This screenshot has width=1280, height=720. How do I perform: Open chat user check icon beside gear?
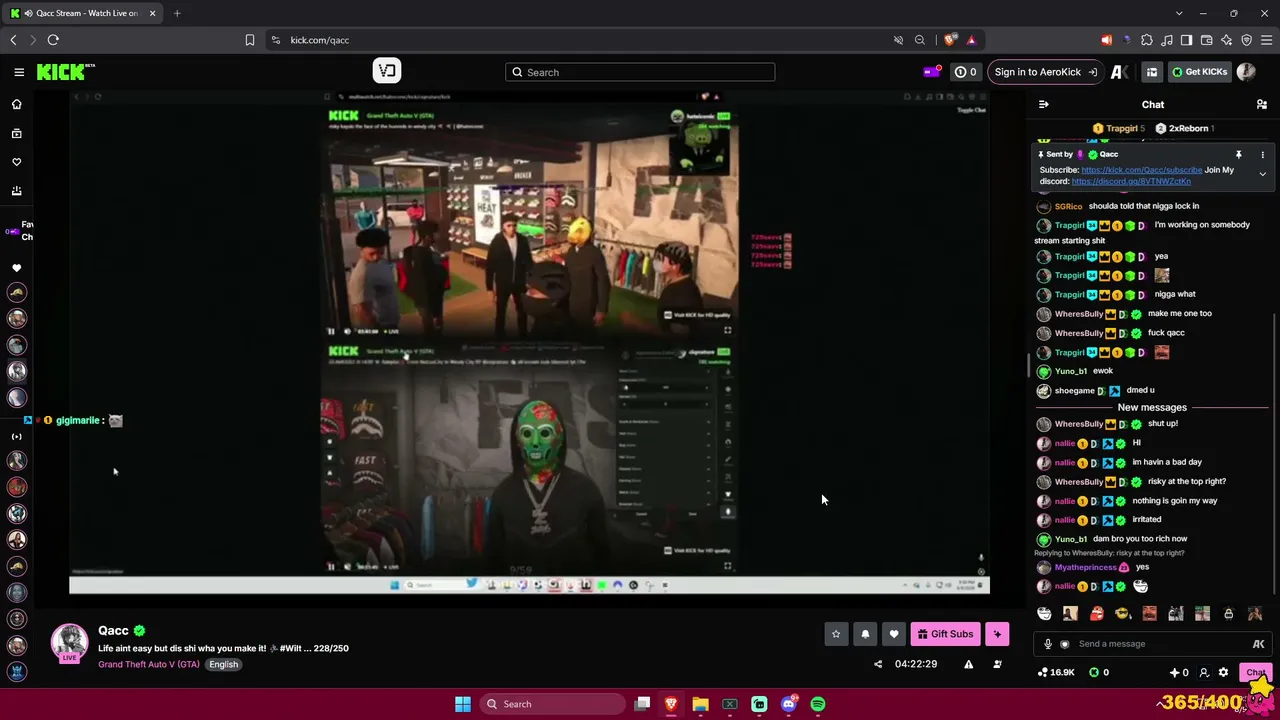coord(1204,673)
